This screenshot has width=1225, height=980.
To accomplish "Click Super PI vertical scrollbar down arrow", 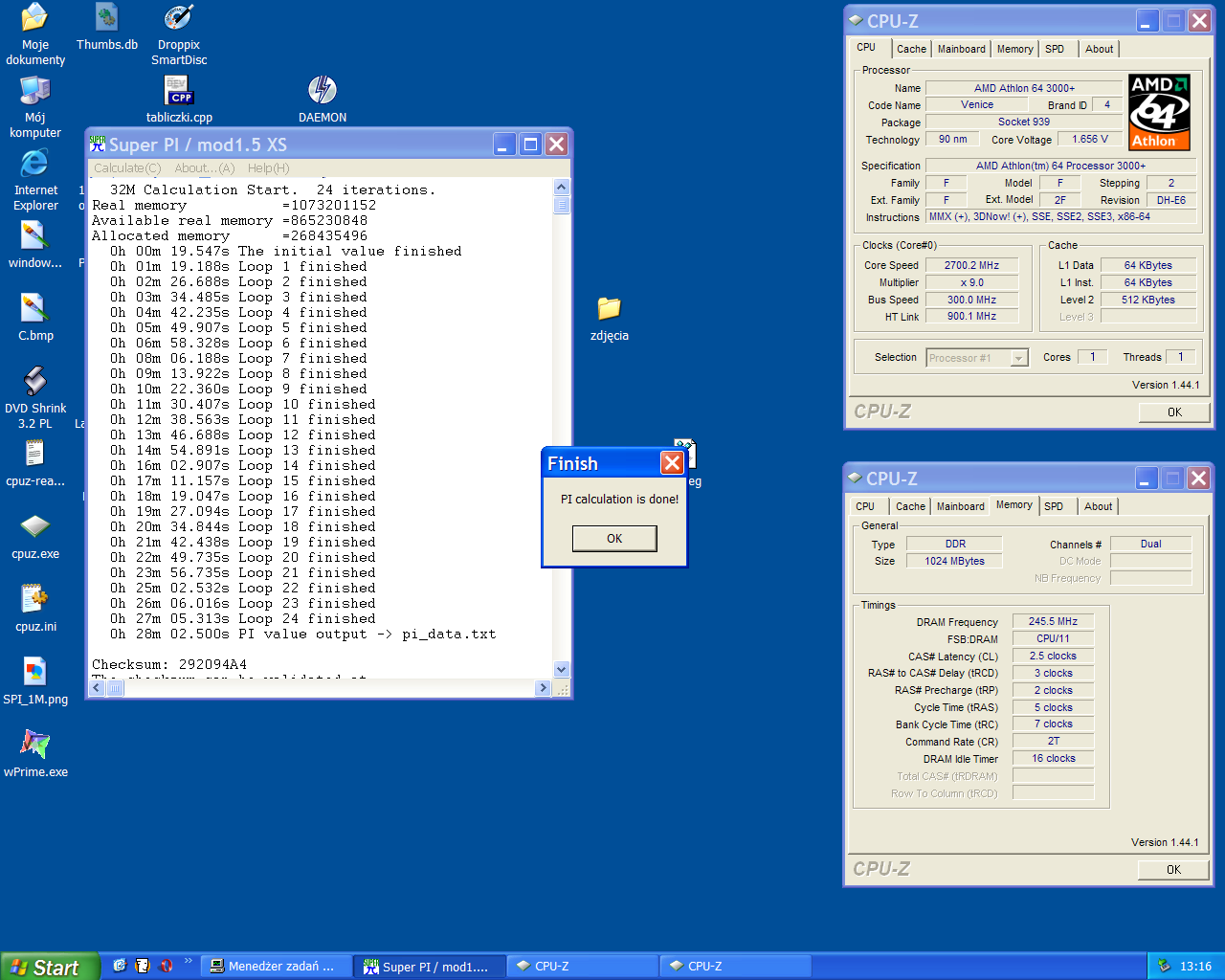I will (x=562, y=670).
